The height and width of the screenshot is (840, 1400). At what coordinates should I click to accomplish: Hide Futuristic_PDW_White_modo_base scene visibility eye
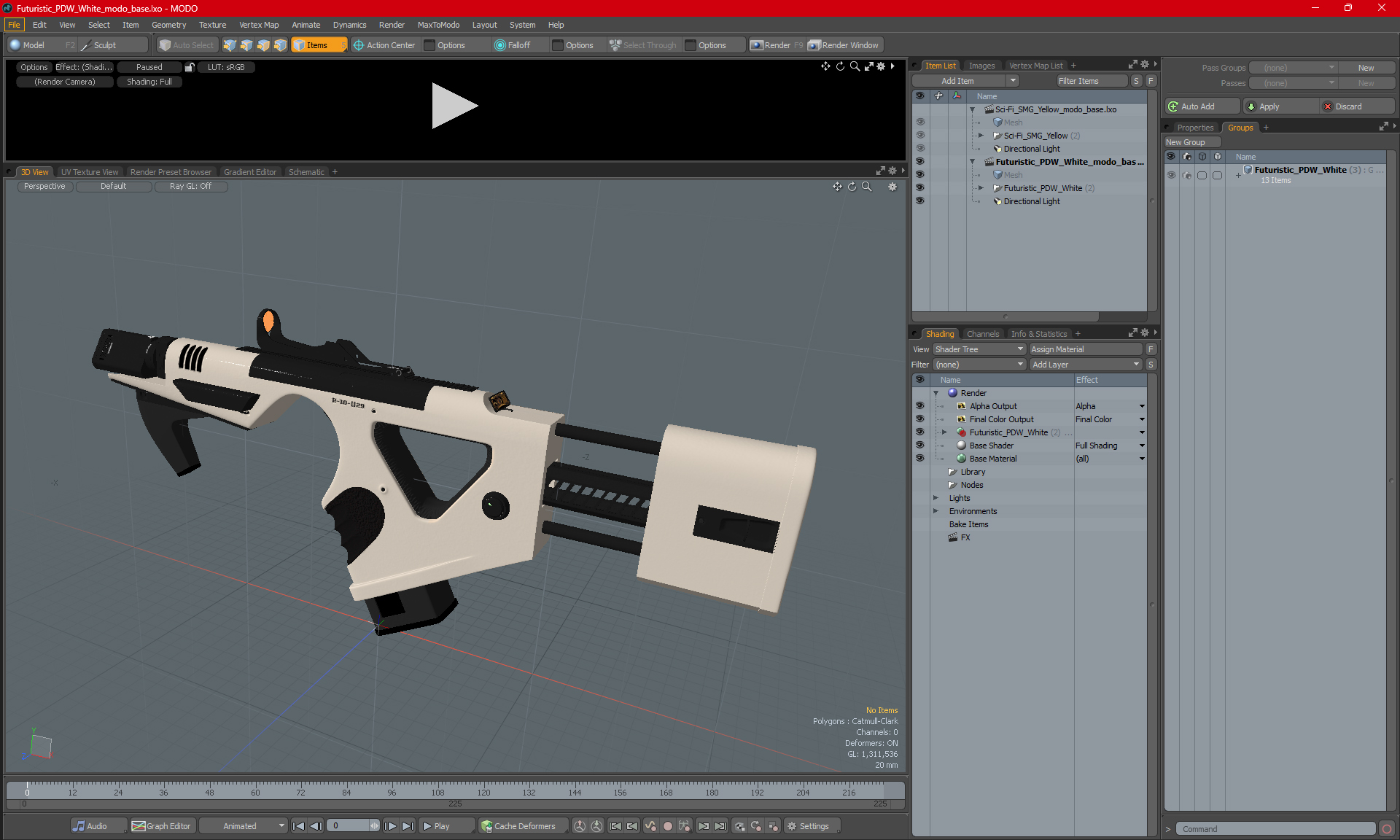(x=919, y=162)
